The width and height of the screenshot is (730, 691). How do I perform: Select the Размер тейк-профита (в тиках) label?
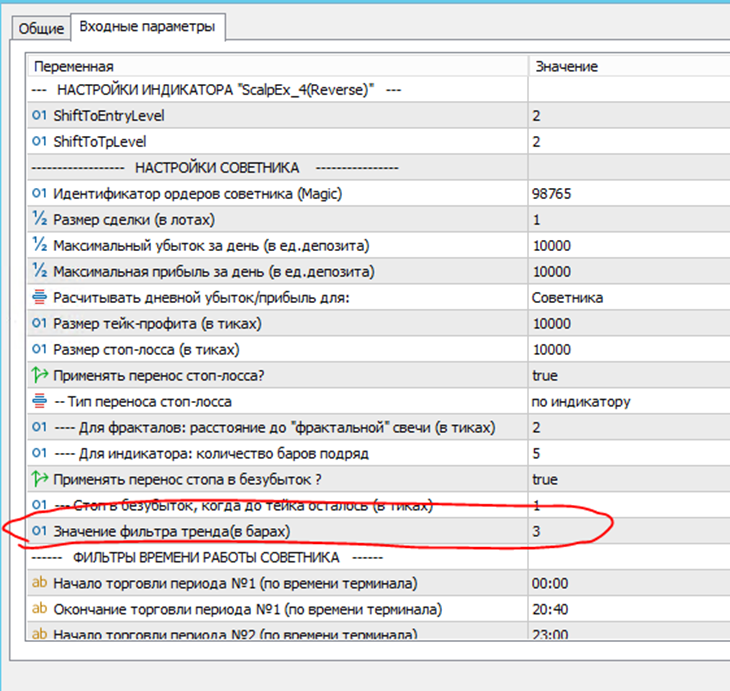[157, 324]
